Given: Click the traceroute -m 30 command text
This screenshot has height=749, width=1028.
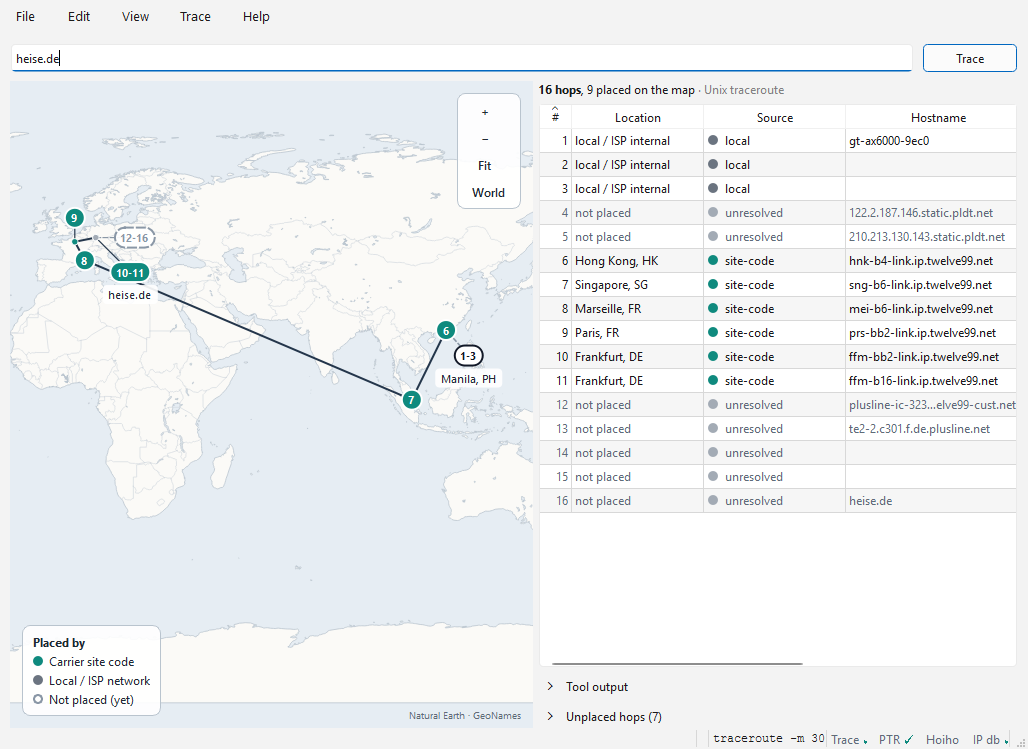Looking at the screenshot, I should [768, 738].
